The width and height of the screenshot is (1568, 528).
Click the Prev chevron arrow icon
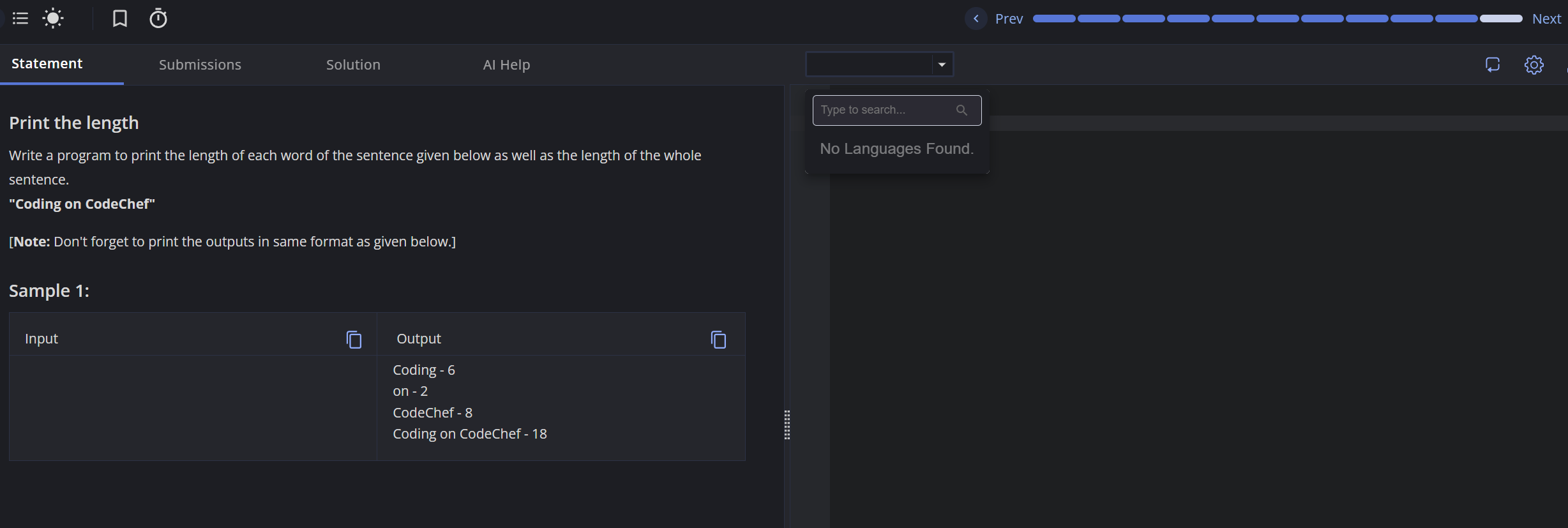tap(976, 19)
